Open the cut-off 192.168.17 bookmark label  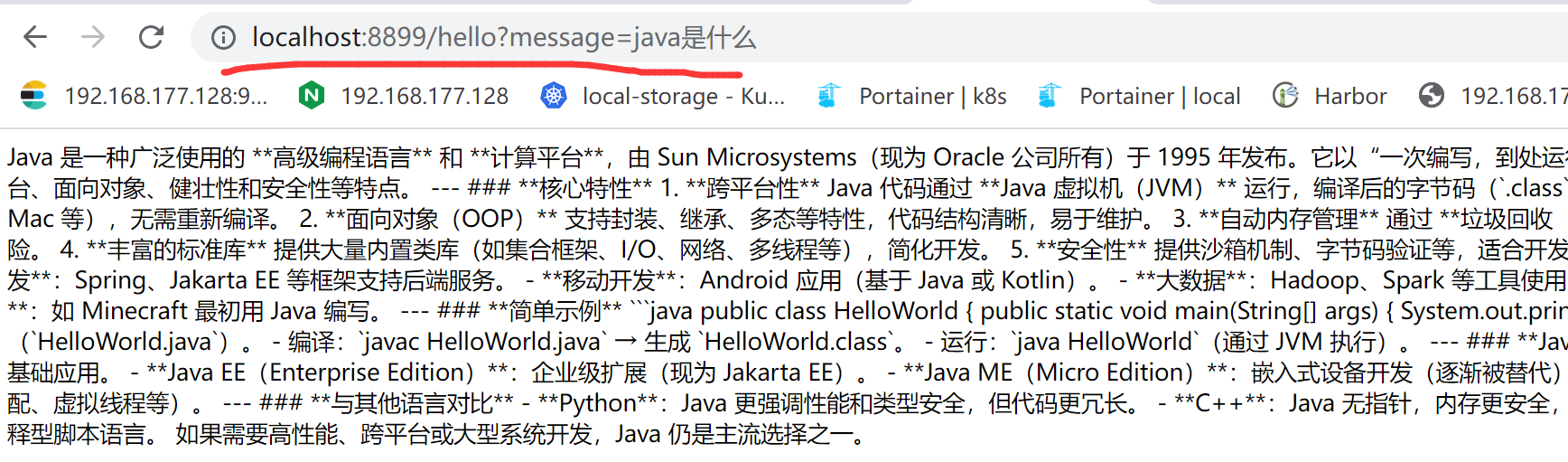pyautogui.click(x=1515, y=96)
